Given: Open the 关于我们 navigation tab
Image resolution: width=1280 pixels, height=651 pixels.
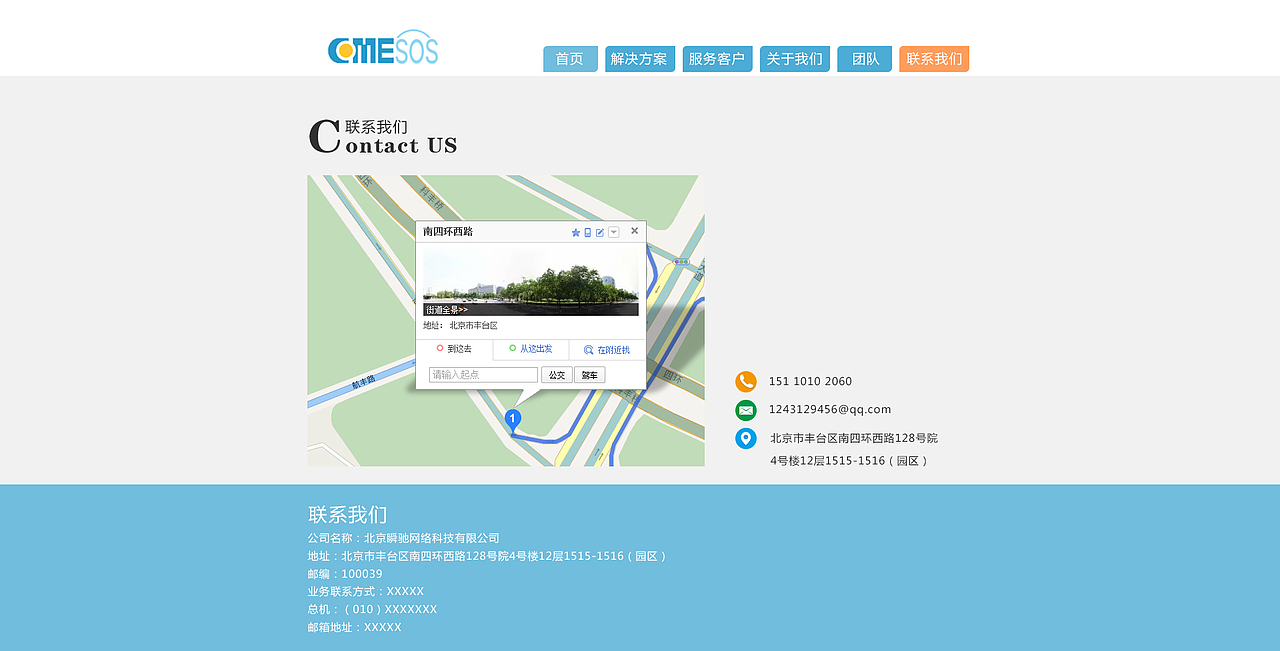Looking at the screenshot, I should [794, 59].
